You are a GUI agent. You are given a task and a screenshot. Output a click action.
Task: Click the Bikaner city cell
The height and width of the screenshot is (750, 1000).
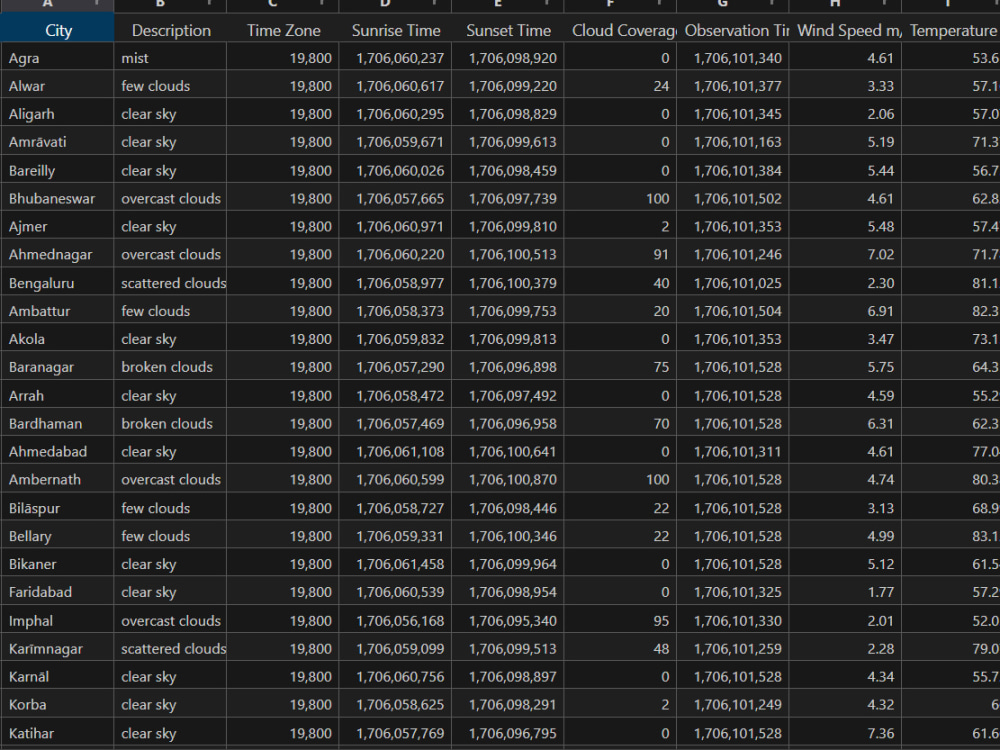[x=57, y=564]
